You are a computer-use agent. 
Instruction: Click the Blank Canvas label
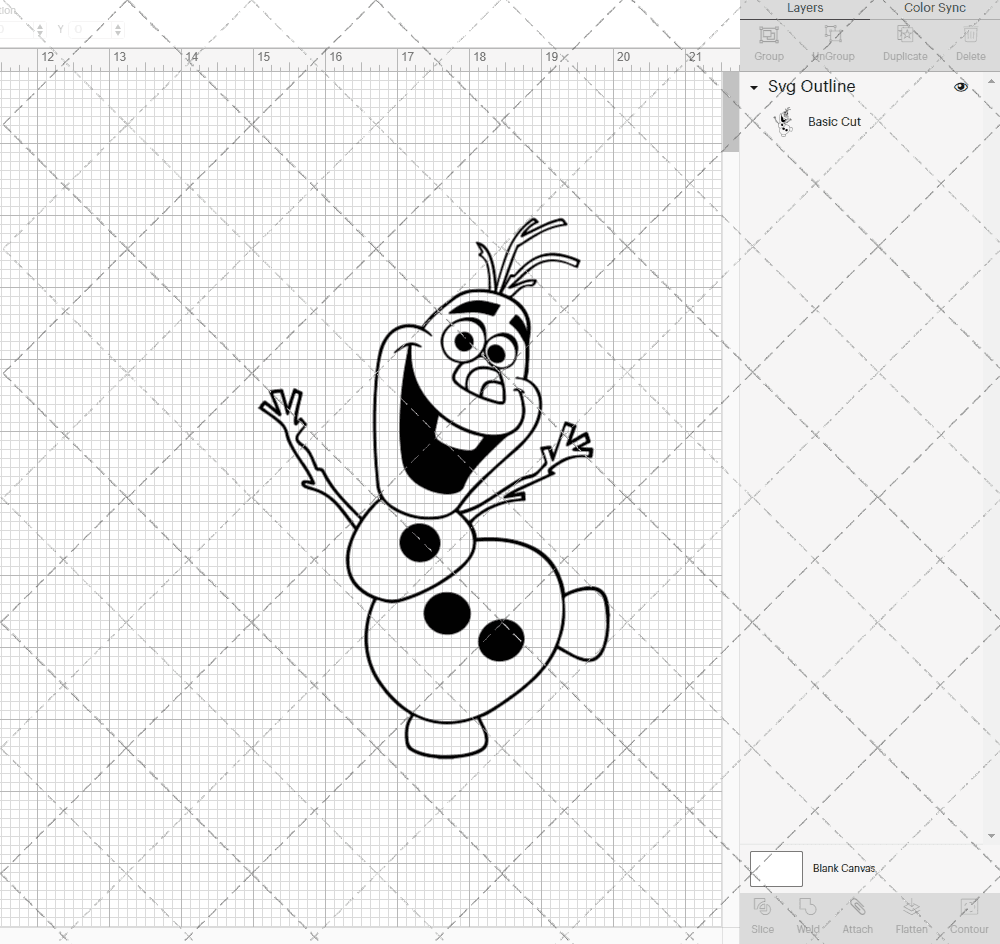pos(844,869)
